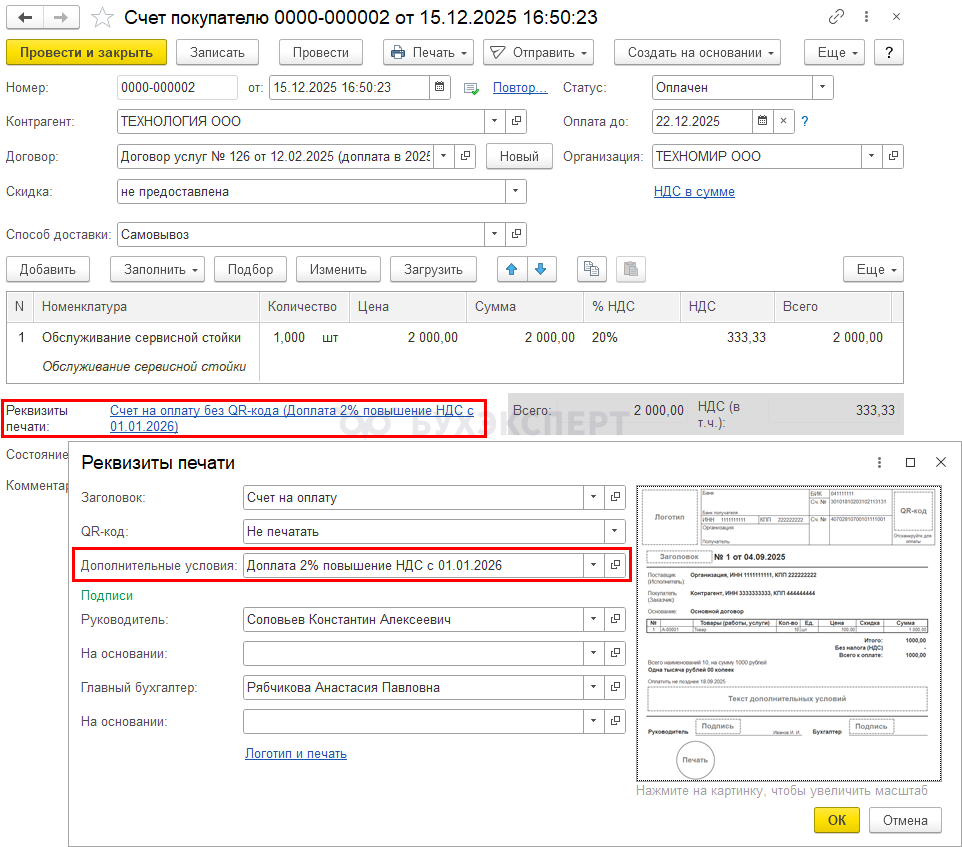Screen dimensions: 962x847
Task: Copy selected rows in table toolbar
Action: 592,269
